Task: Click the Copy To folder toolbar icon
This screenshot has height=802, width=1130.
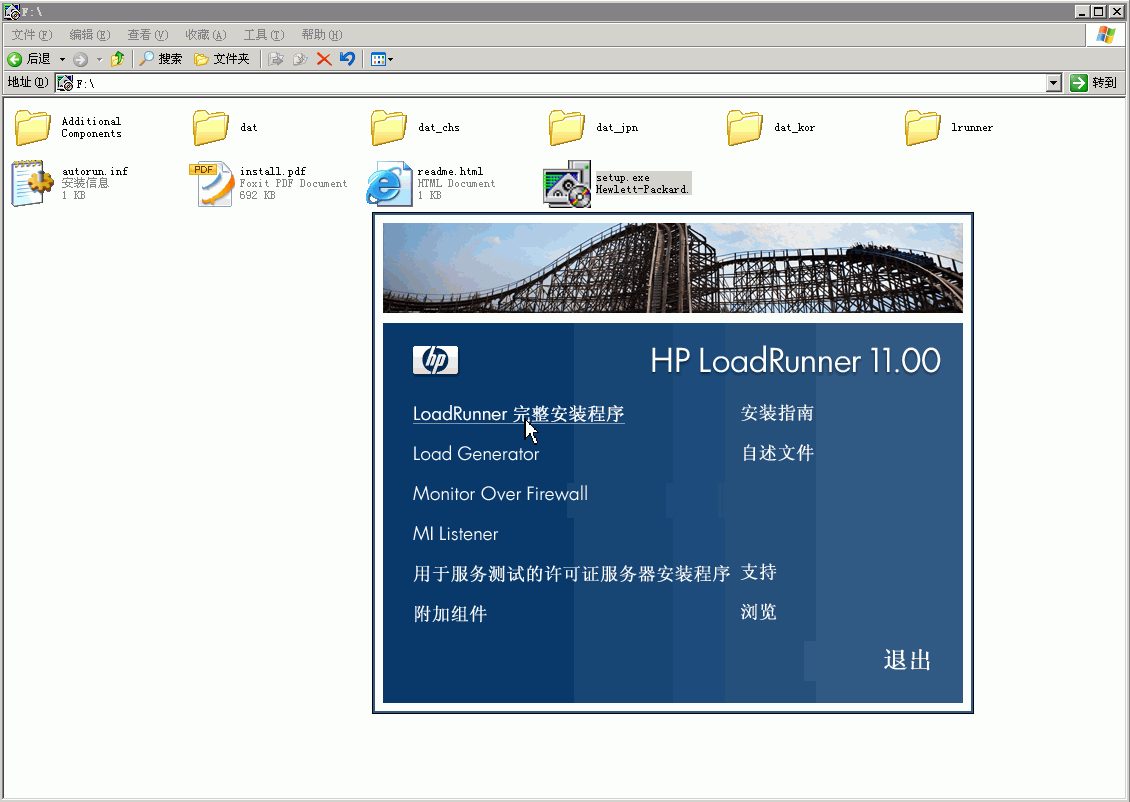Action: (300, 59)
